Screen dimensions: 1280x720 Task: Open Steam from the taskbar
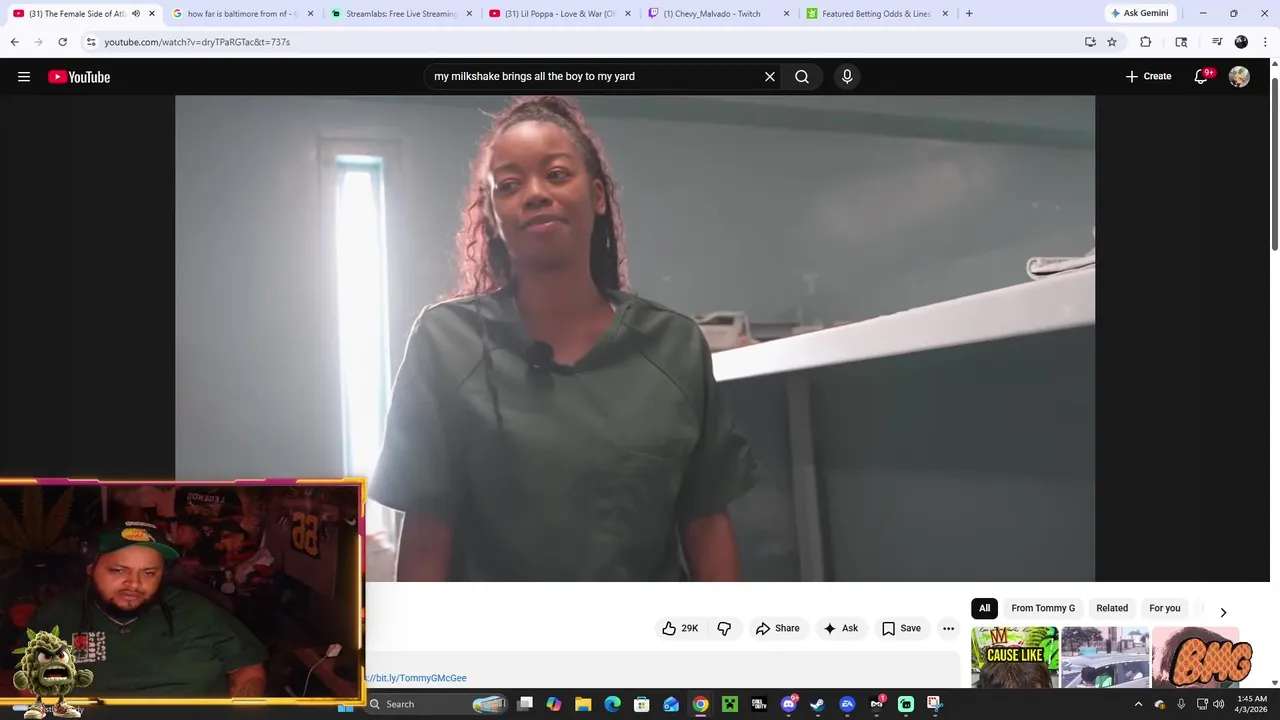[x=818, y=704]
